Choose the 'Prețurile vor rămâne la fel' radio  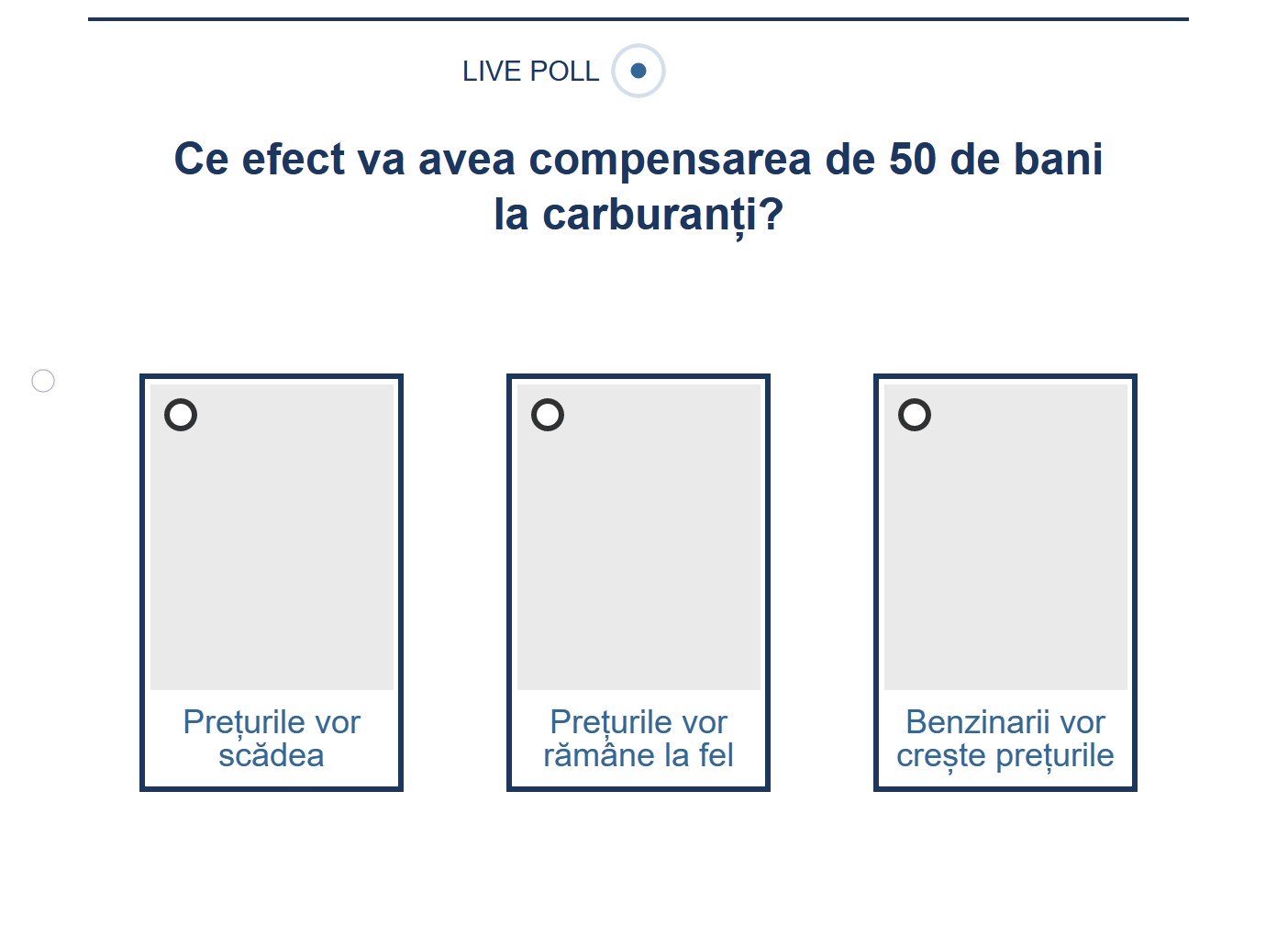[x=548, y=415]
